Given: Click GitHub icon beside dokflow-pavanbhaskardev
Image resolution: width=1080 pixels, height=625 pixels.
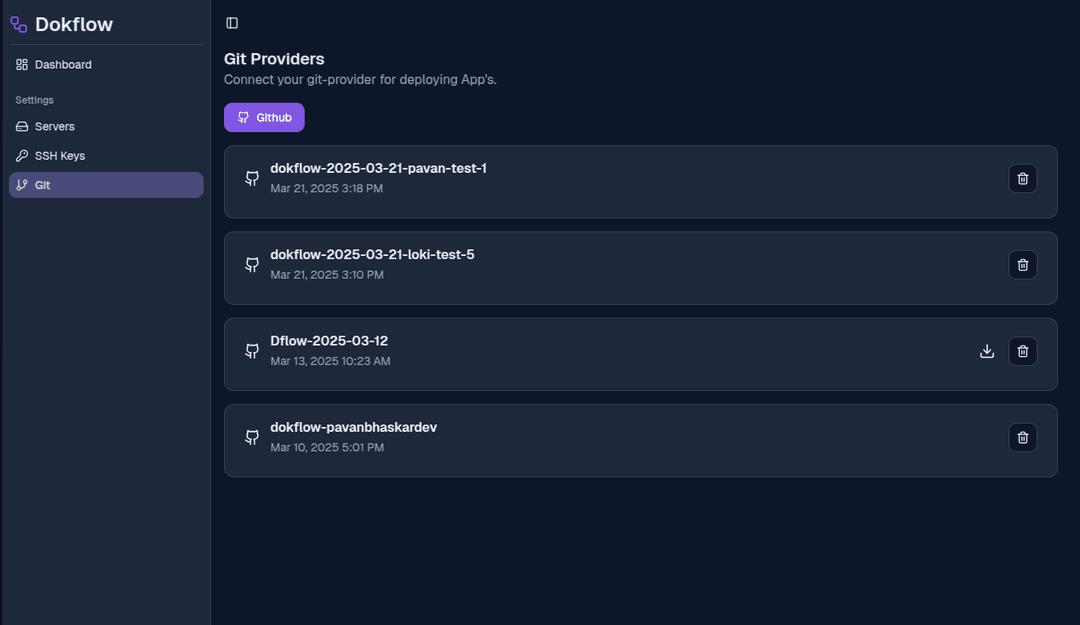Looking at the screenshot, I should click(x=252, y=438).
